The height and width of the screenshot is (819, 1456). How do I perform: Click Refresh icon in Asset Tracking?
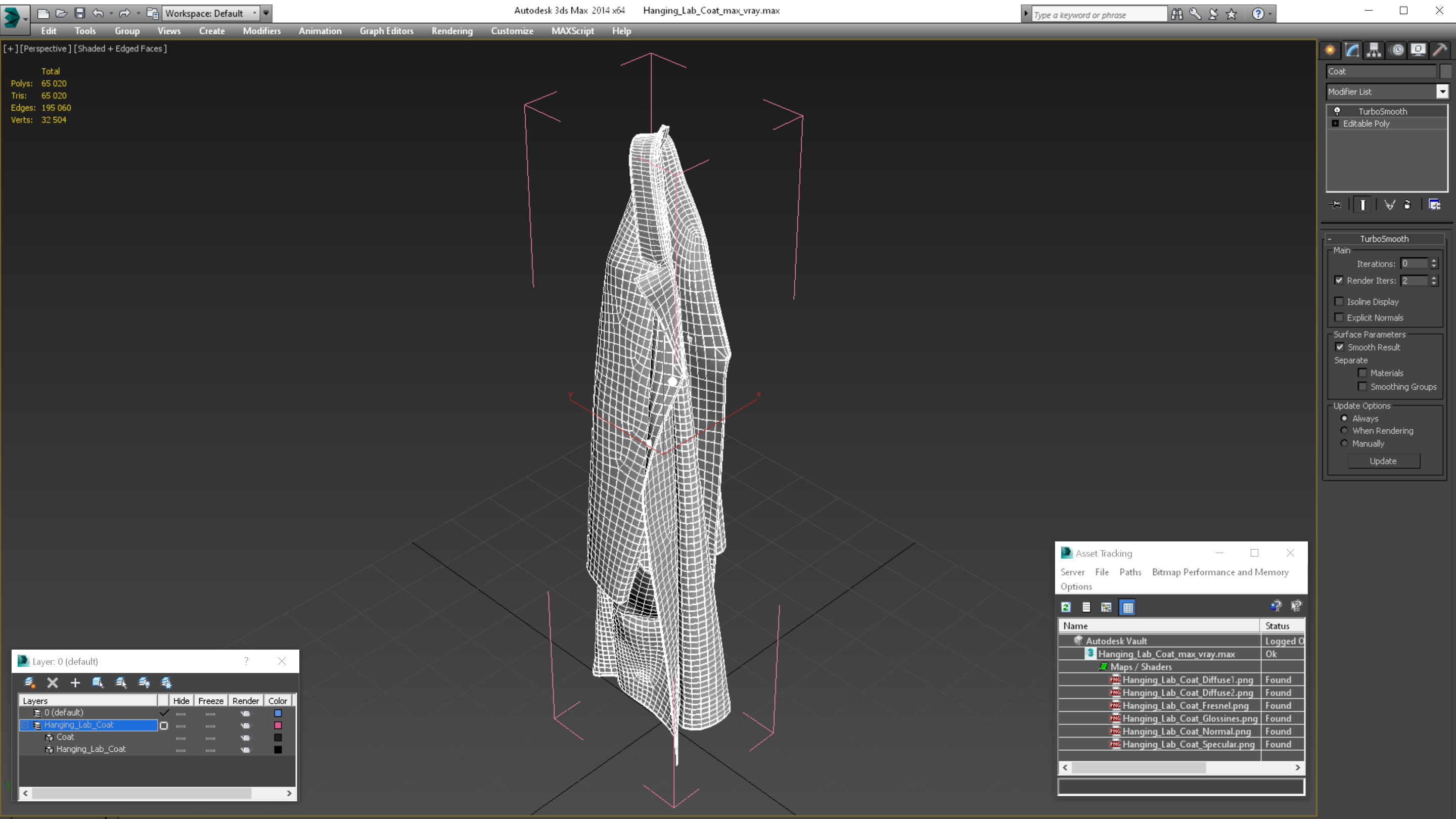point(1066,607)
